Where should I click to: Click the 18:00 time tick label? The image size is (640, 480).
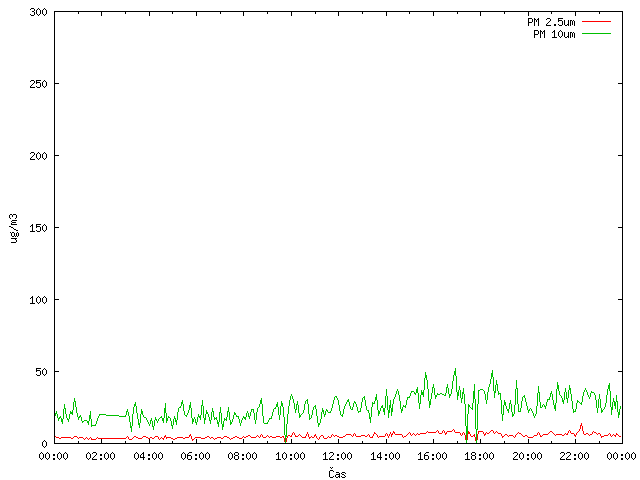point(480,456)
